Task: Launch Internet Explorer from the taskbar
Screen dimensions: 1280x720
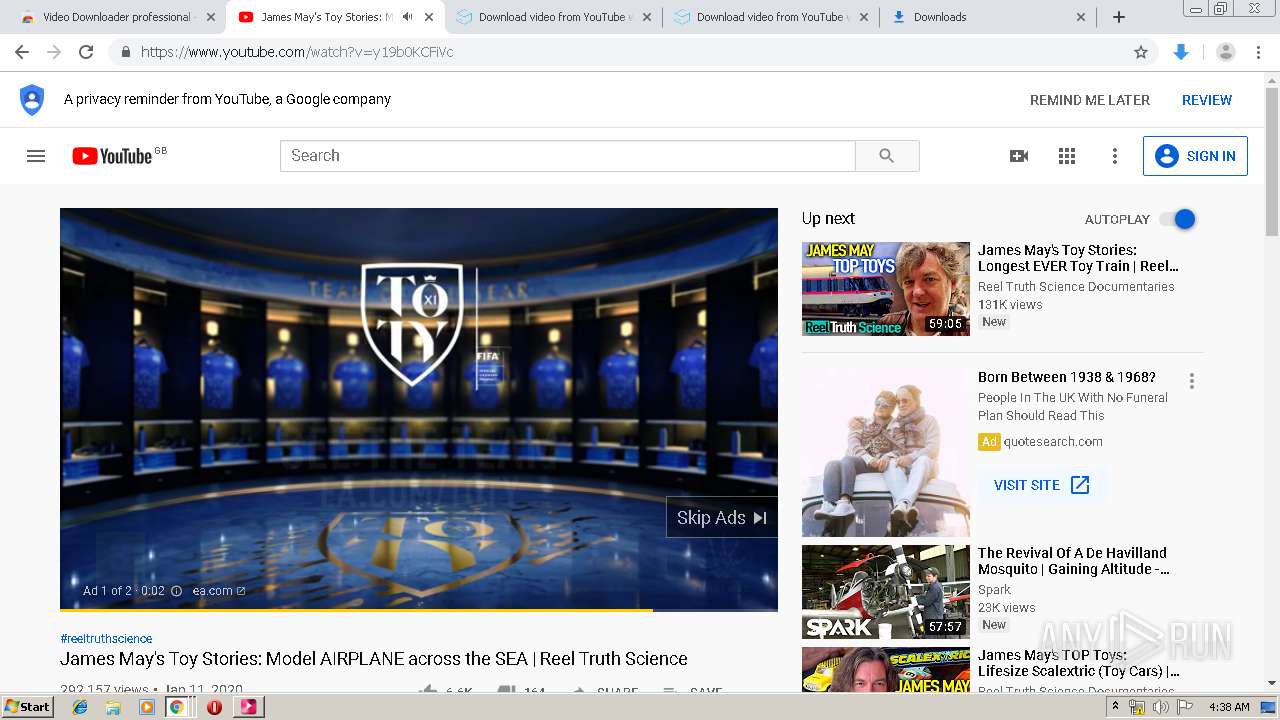Action: tap(80, 707)
